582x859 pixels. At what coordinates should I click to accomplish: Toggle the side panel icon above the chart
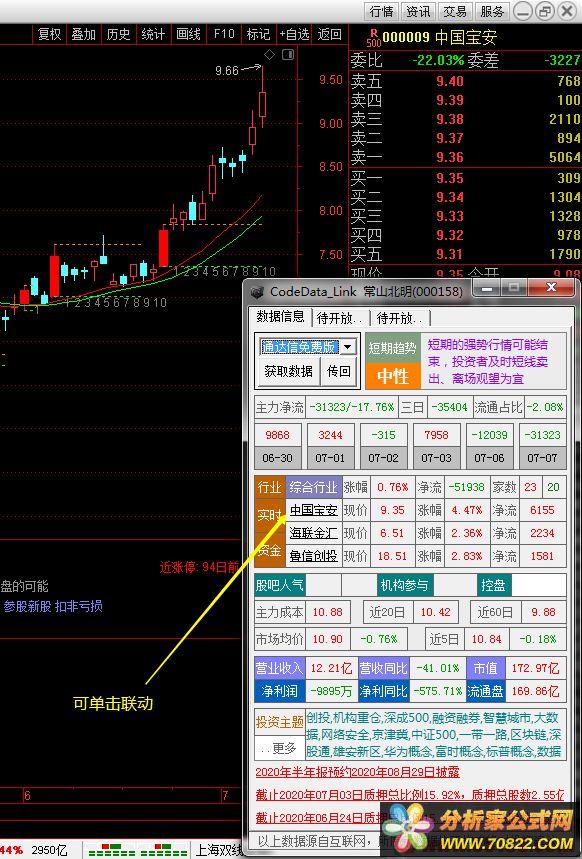click(288, 54)
